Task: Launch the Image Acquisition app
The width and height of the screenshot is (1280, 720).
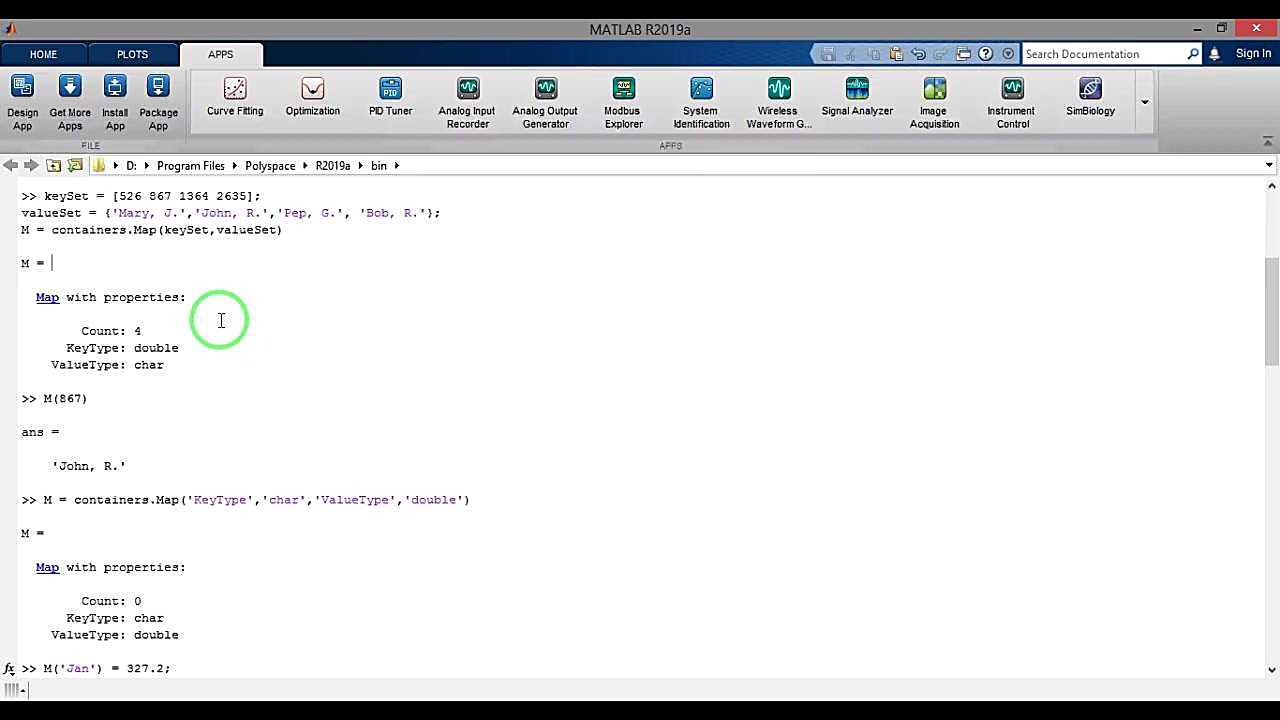Action: click(x=934, y=103)
